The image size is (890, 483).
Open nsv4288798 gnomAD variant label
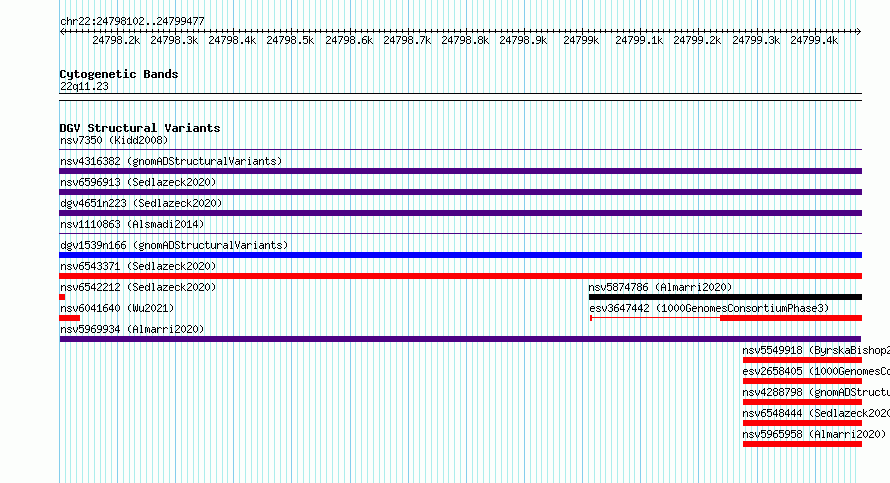tap(816, 392)
